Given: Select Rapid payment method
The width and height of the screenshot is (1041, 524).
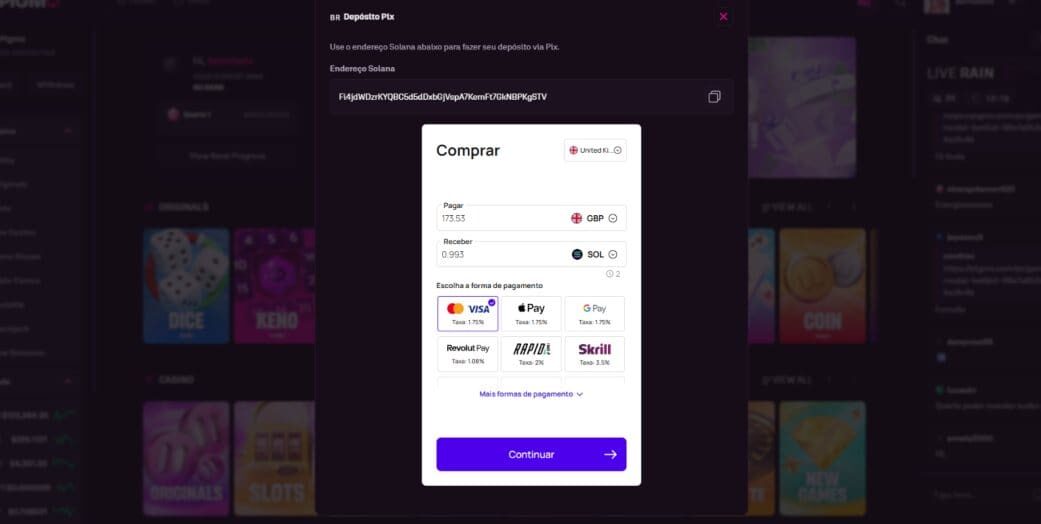Looking at the screenshot, I should pyautogui.click(x=531, y=353).
